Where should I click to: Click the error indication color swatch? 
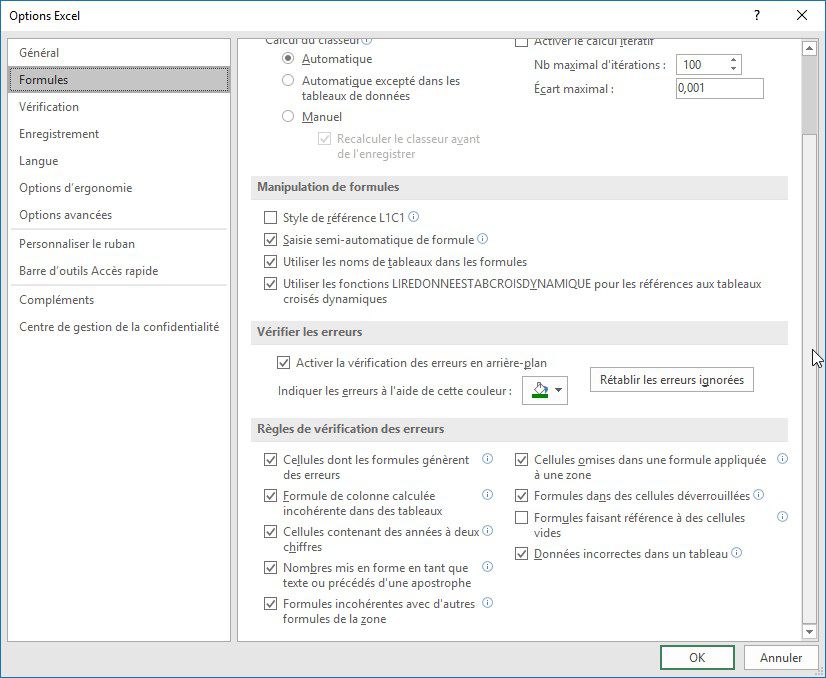[540, 390]
